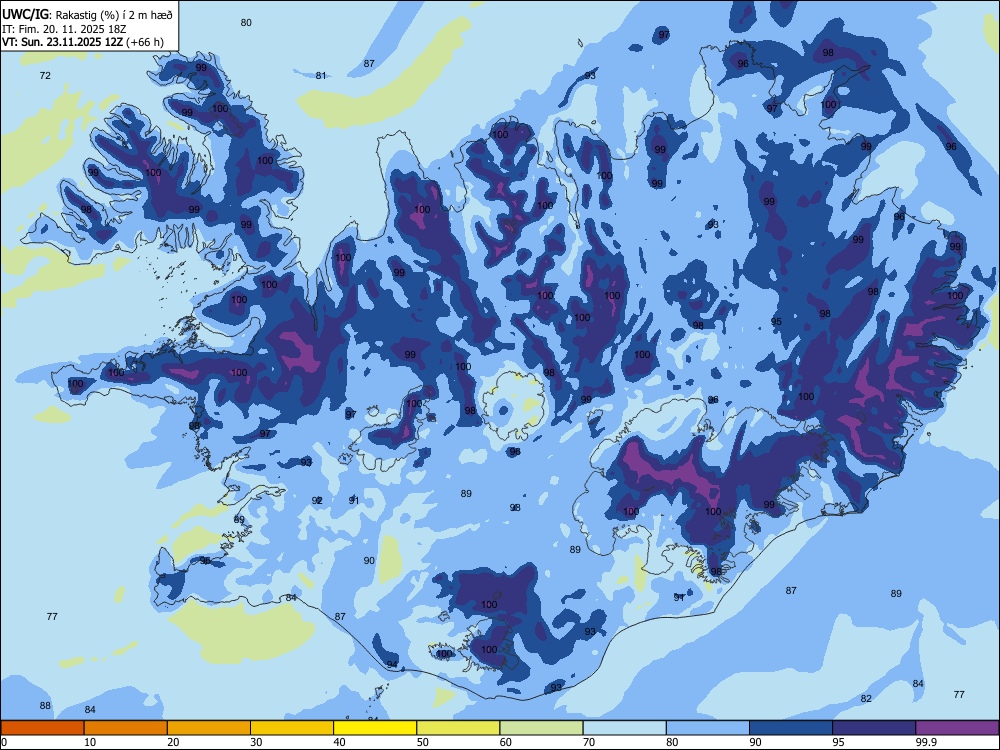1000x750 pixels.
Task: Click the orange 10–20 legend swatch
Action: (126, 728)
